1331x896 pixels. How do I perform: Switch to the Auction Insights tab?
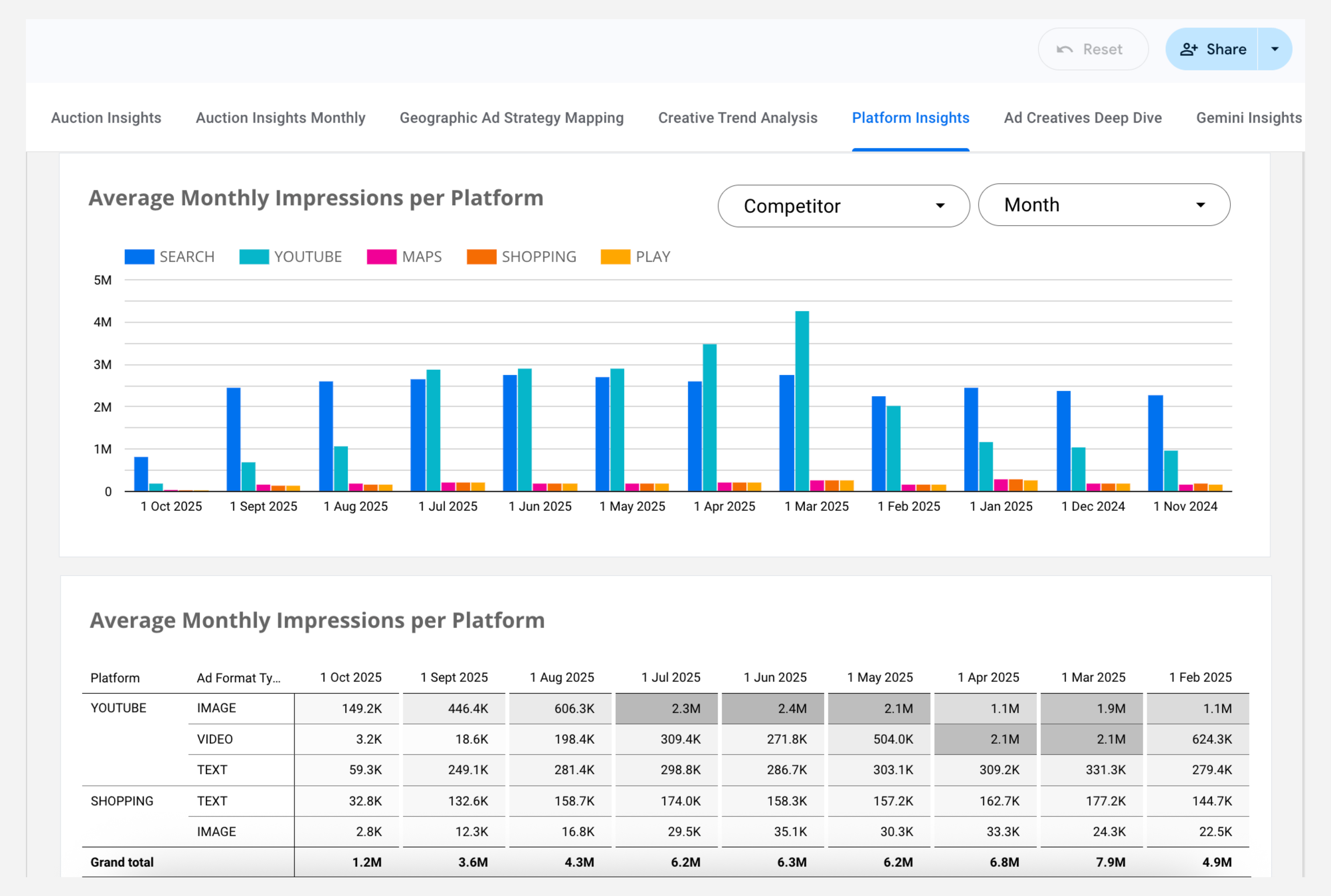click(106, 118)
